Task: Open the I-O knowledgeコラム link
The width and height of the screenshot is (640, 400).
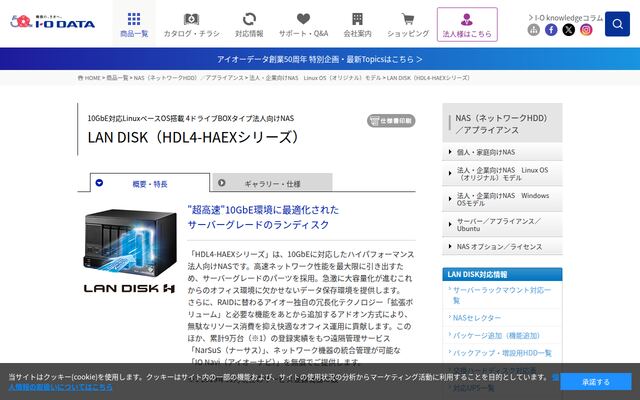Action: pyautogui.click(x=565, y=18)
